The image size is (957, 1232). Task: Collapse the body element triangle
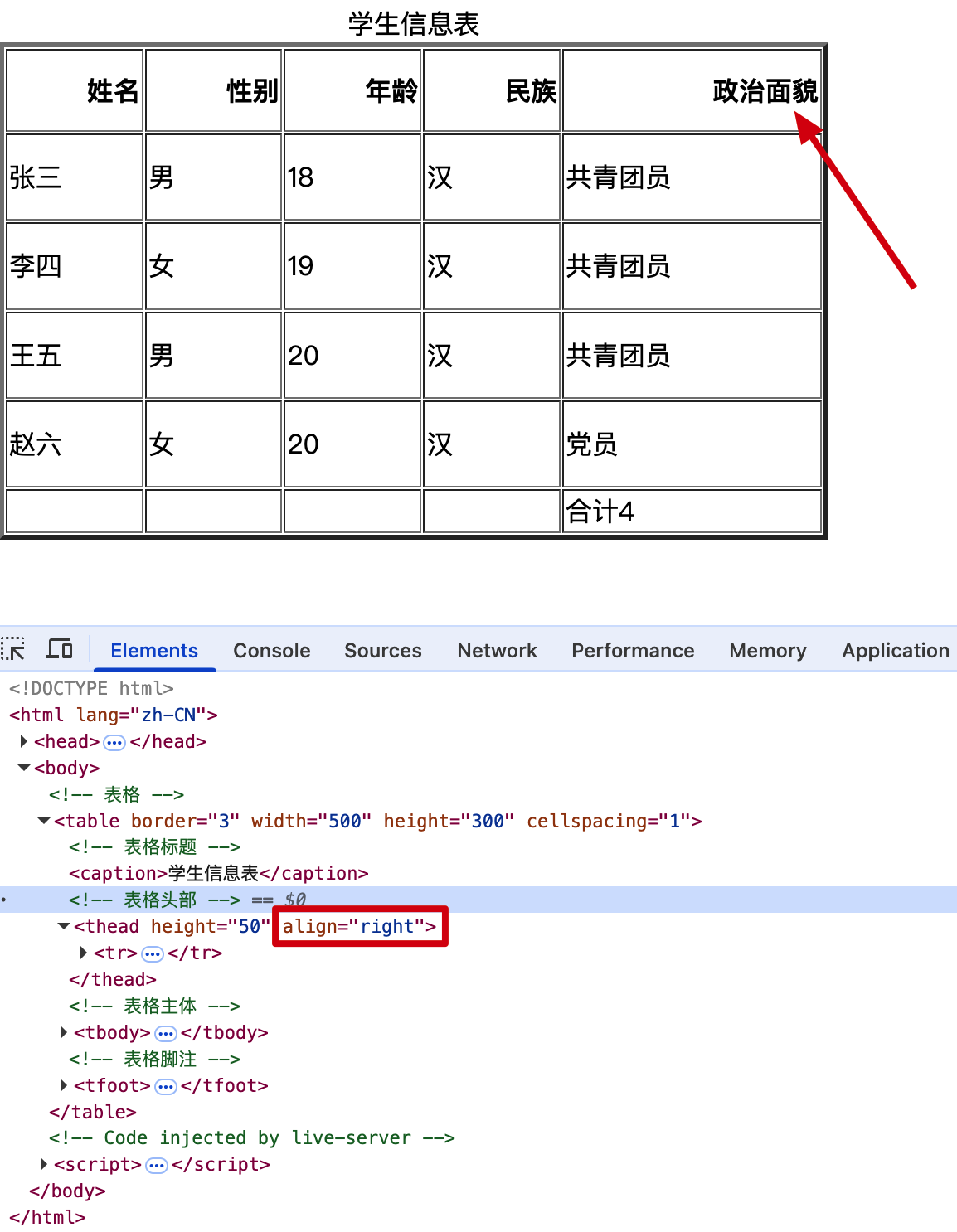pyautogui.click(x=24, y=768)
